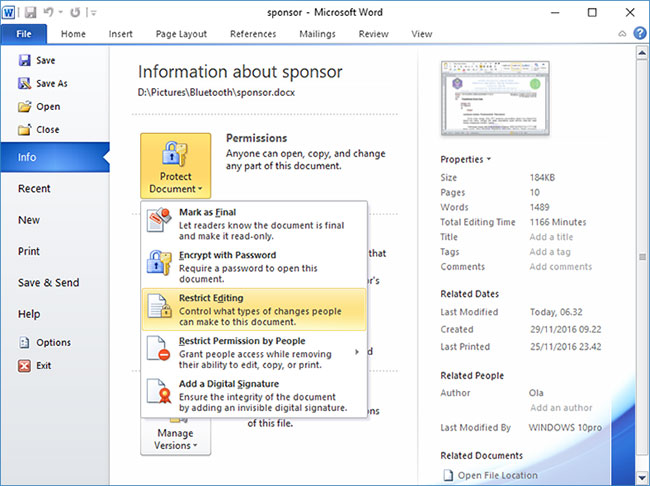The width and height of the screenshot is (650, 486).
Task: Click the Open File Location document icon
Action: [x=448, y=475]
